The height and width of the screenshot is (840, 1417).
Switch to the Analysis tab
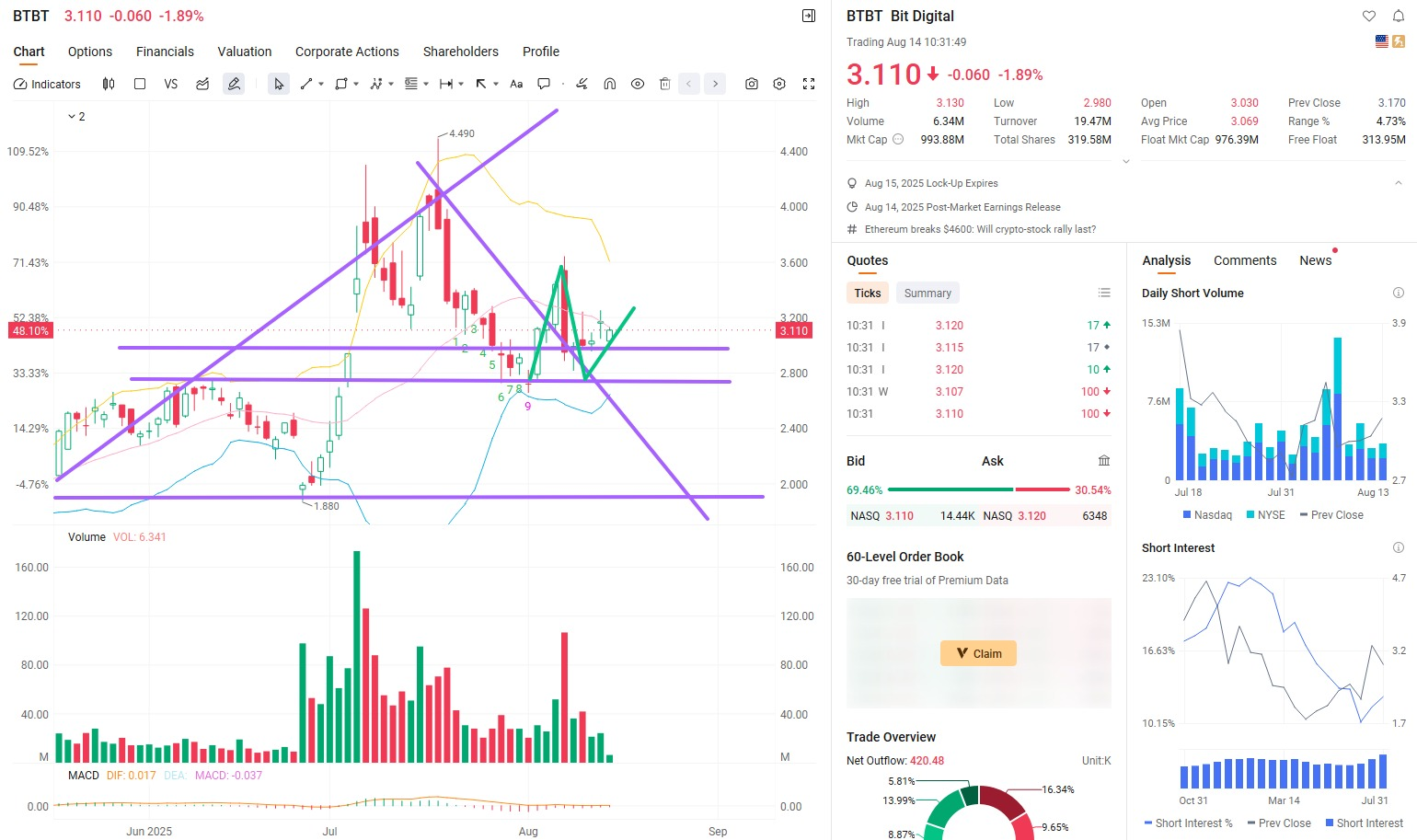1167,260
